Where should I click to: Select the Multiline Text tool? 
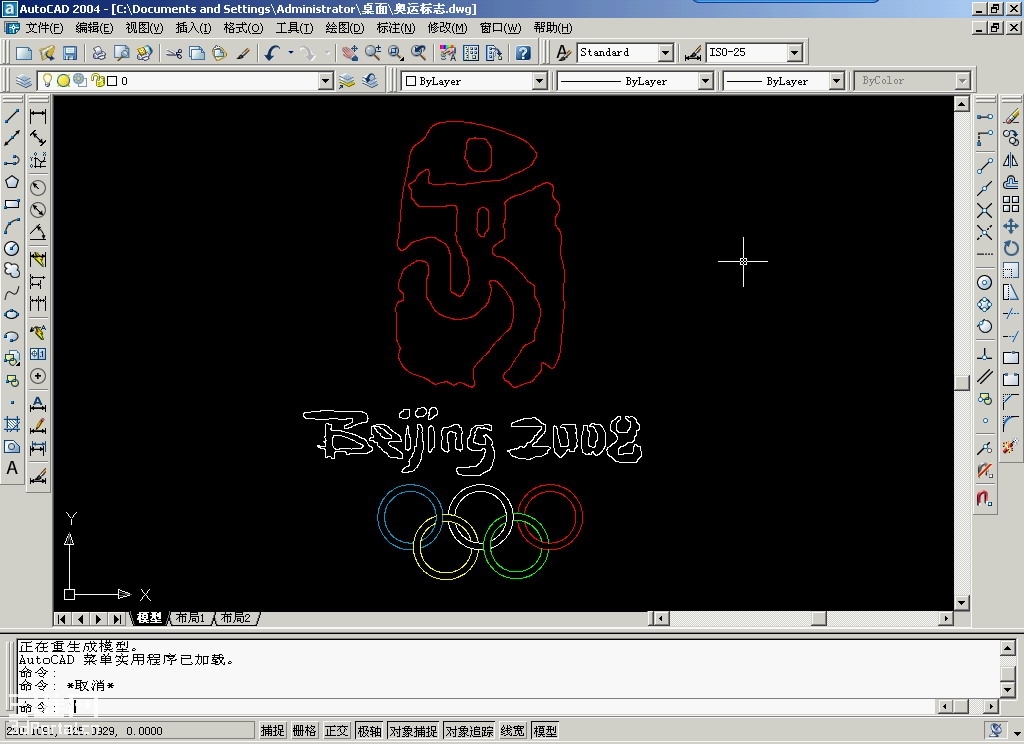[12, 468]
